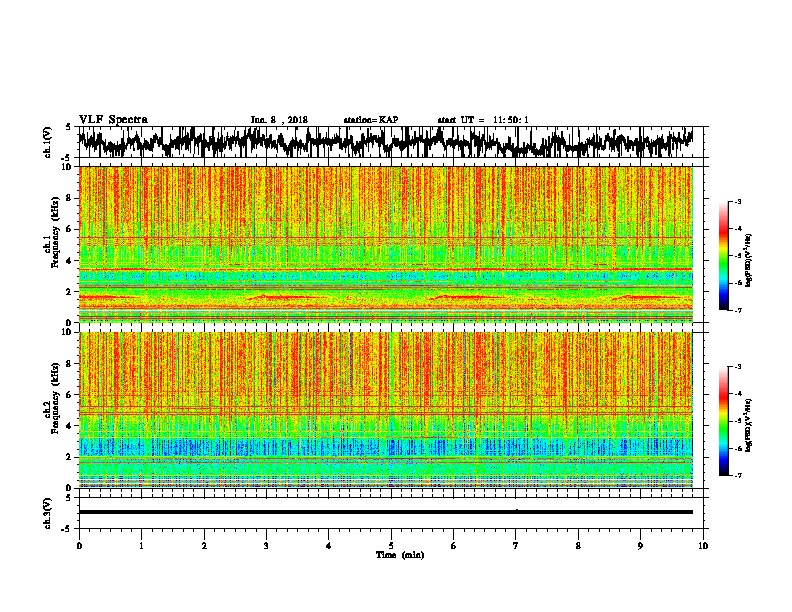Click the ch.3(V) axis label
Viewport: 792px width, 612px height.
point(48,513)
